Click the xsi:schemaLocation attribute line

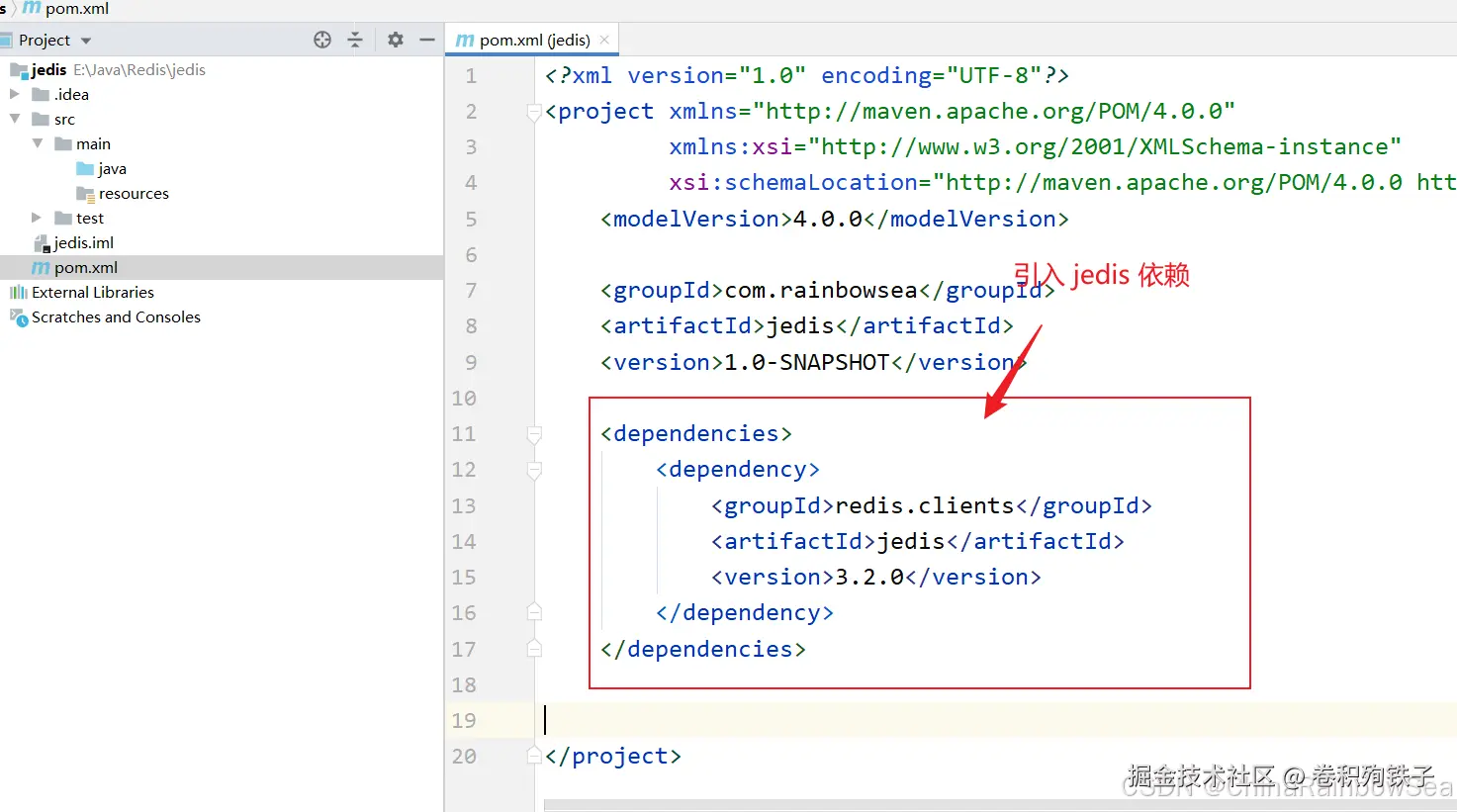[1062, 183]
